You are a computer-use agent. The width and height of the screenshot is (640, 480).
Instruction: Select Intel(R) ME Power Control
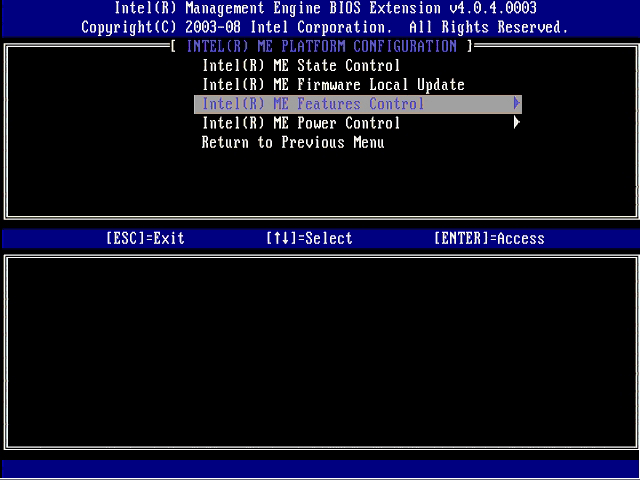pos(301,123)
